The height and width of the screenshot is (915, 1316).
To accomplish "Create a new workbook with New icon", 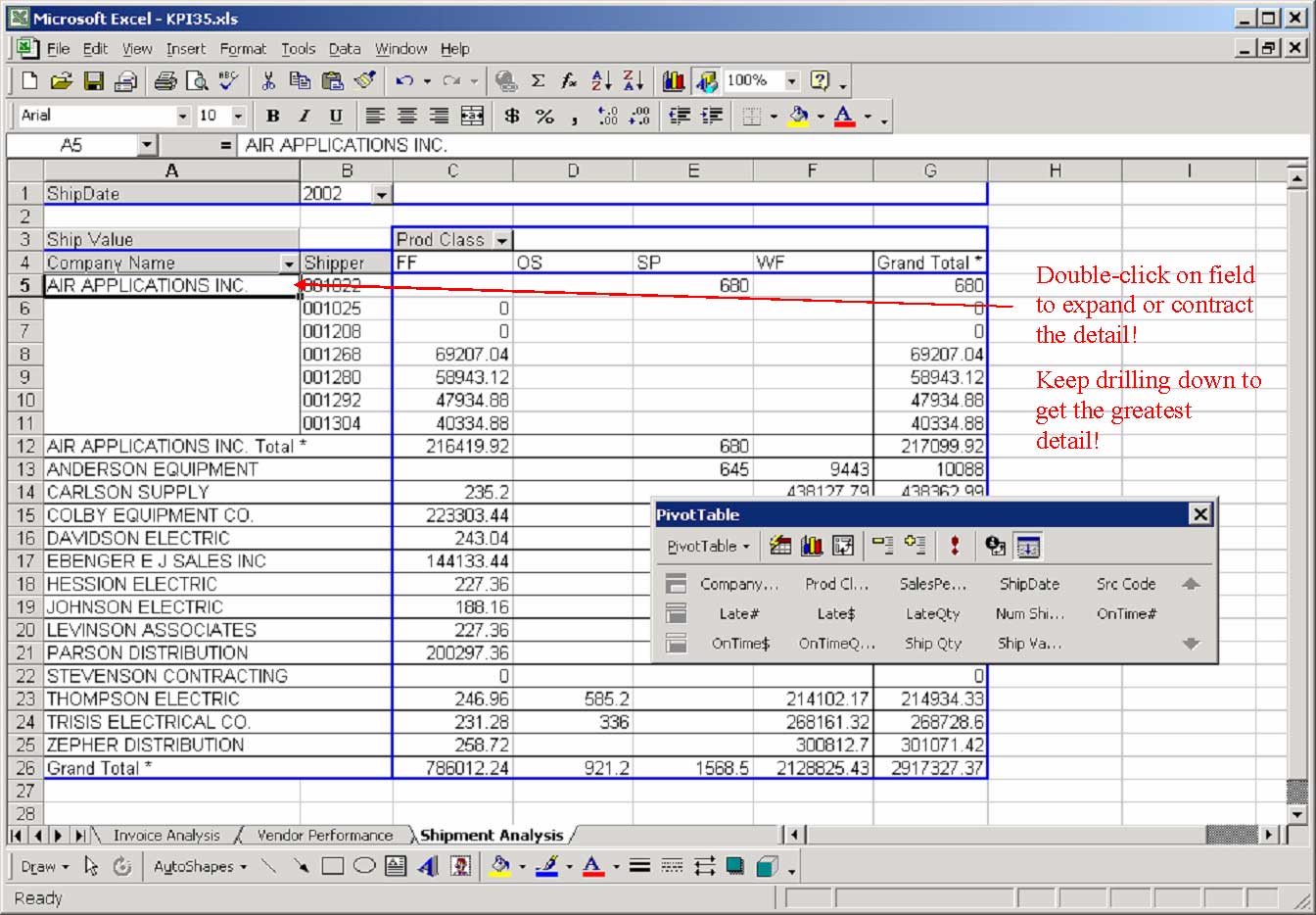I will [x=29, y=81].
